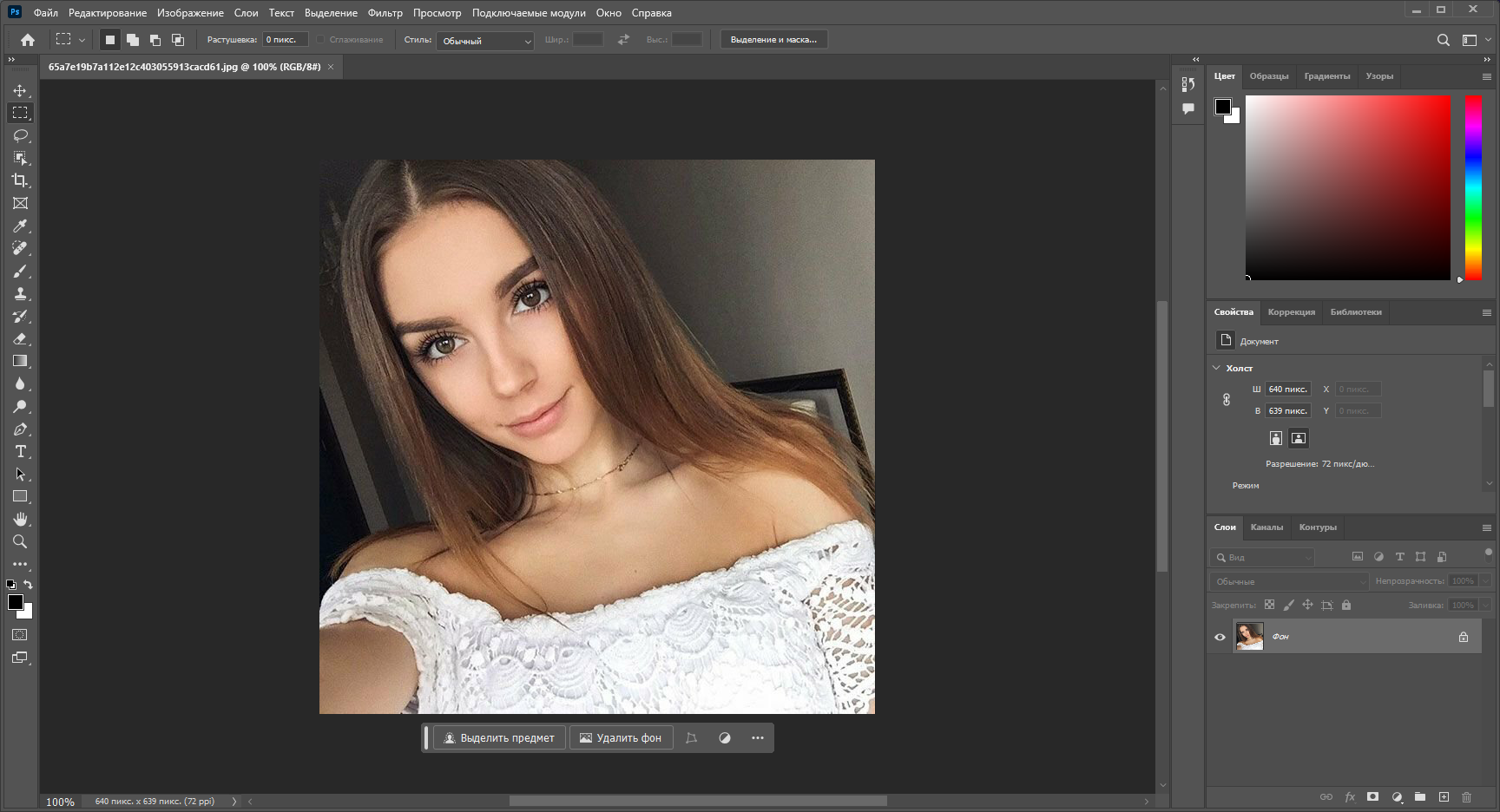Select the Move tool
Viewport: 1500px width, 812px height.
20,90
